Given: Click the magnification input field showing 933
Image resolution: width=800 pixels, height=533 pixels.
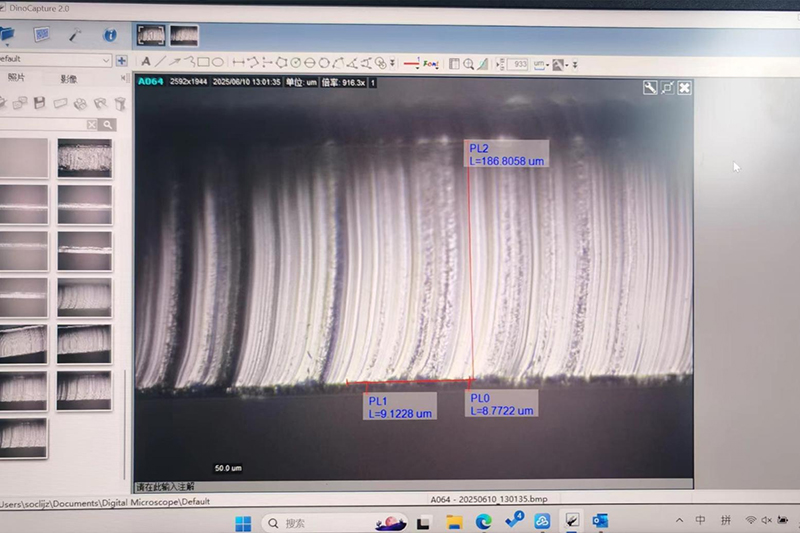Looking at the screenshot, I should [518, 64].
